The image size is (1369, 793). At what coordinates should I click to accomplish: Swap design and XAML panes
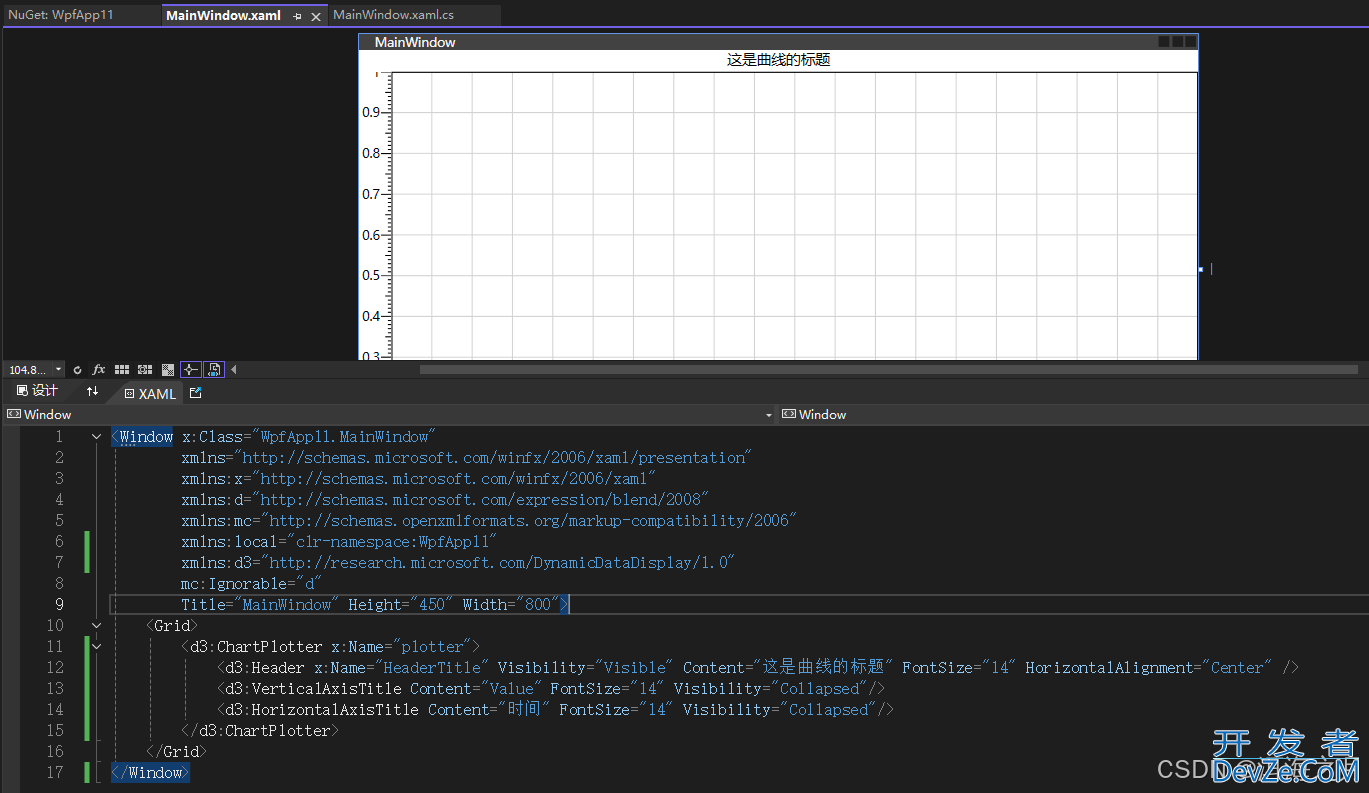point(92,392)
